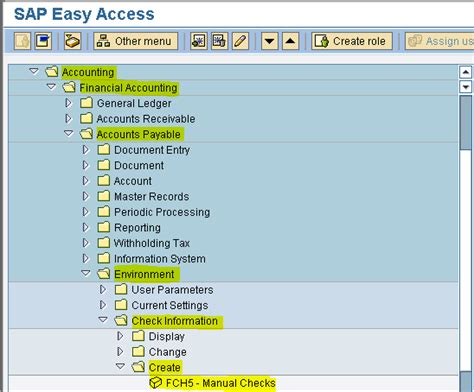Click the Reporting folder icon
474x392 pixels.
point(103,227)
